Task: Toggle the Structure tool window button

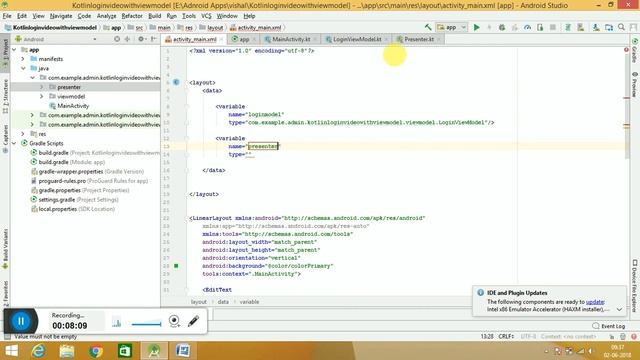Action: tap(5, 97)
